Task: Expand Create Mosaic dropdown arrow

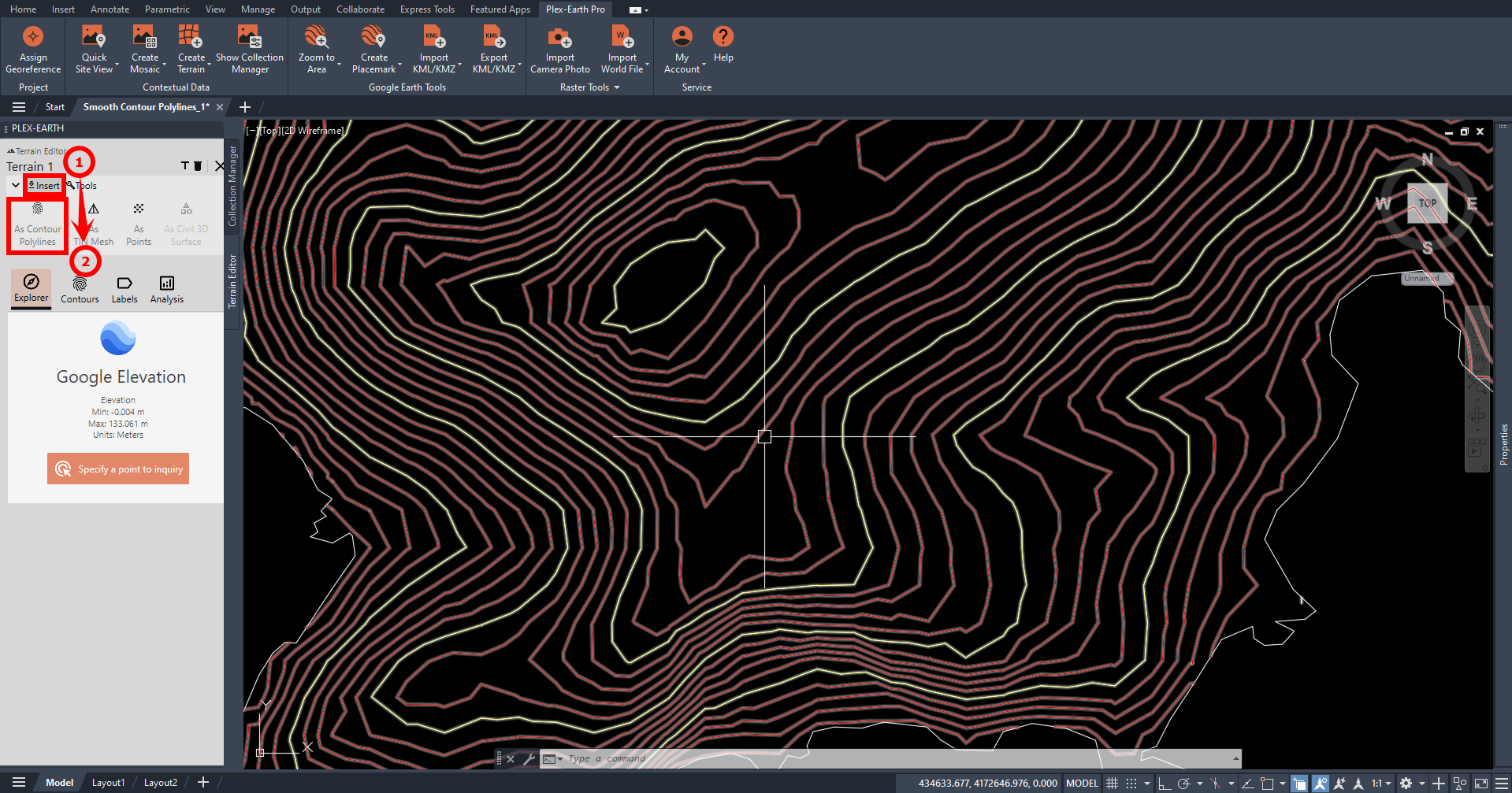Action: tap(164, 65)
